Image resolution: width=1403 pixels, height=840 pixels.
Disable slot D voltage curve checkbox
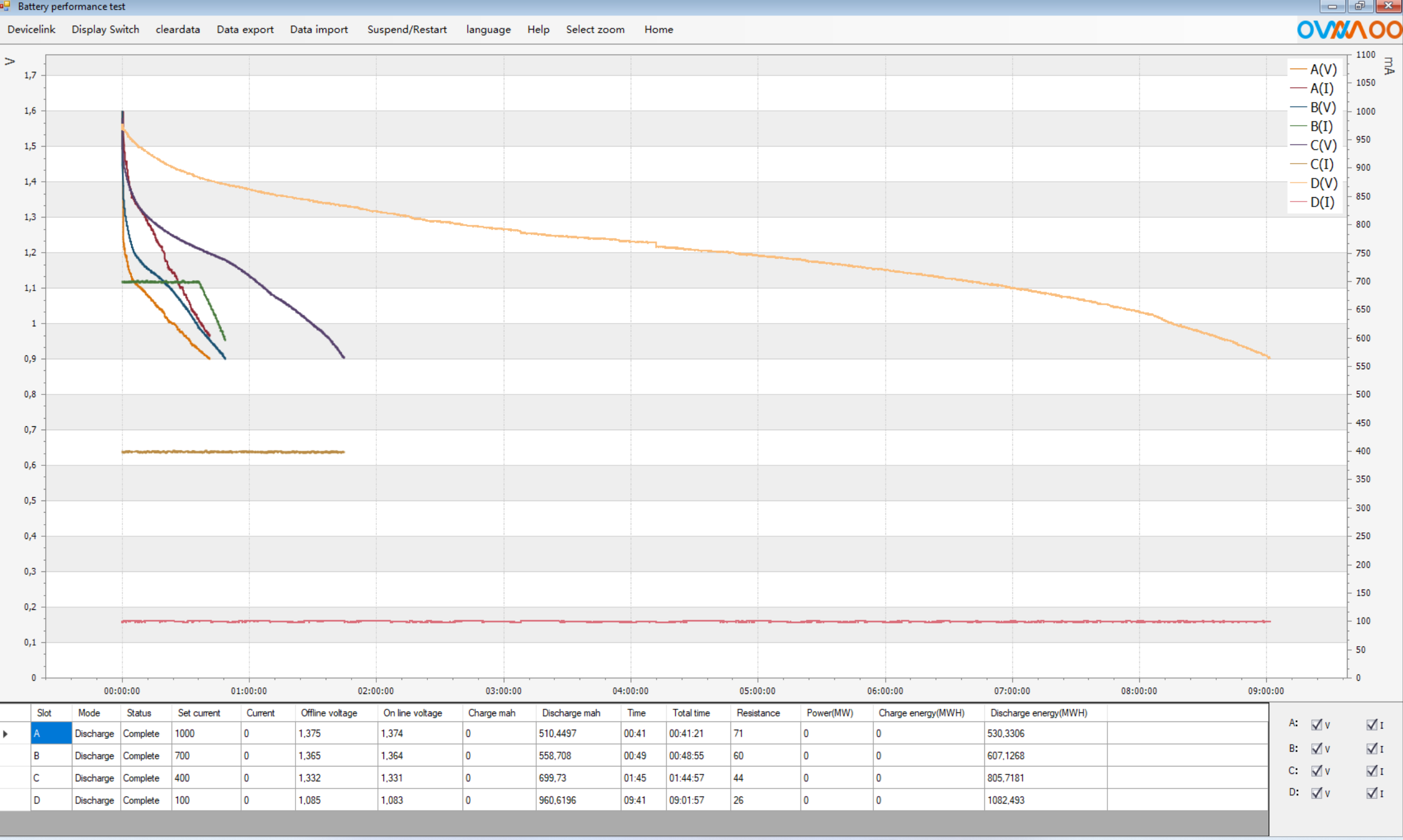(1316, 793)
